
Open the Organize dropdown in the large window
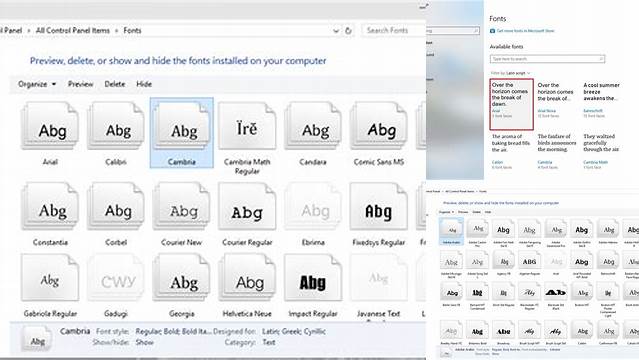(x=37, y=84)
